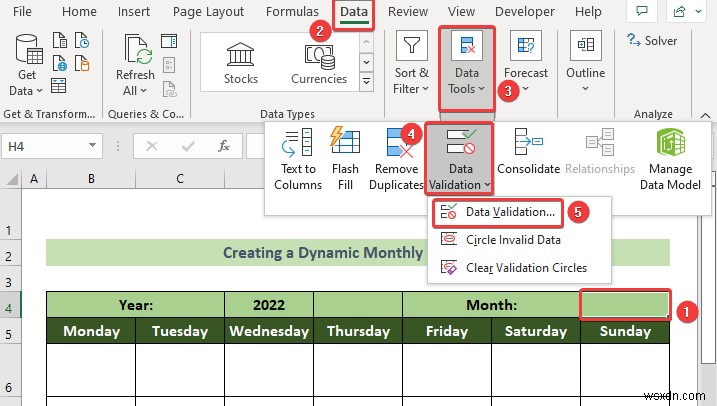
Task: Select the Month: label cell
Action: click(x=492, y=305)
